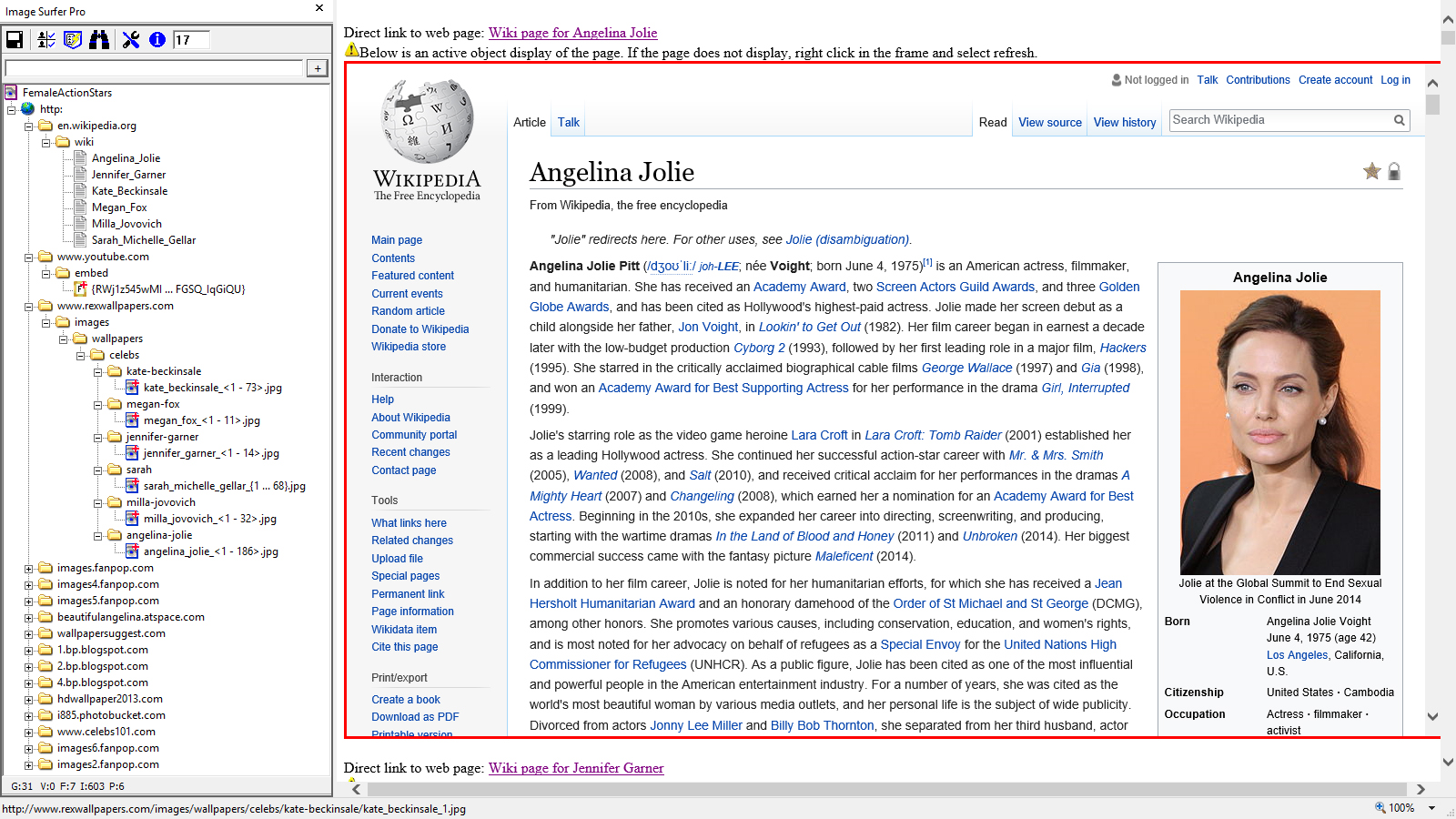Collapse the celebs folder node

tap(80, 356)
